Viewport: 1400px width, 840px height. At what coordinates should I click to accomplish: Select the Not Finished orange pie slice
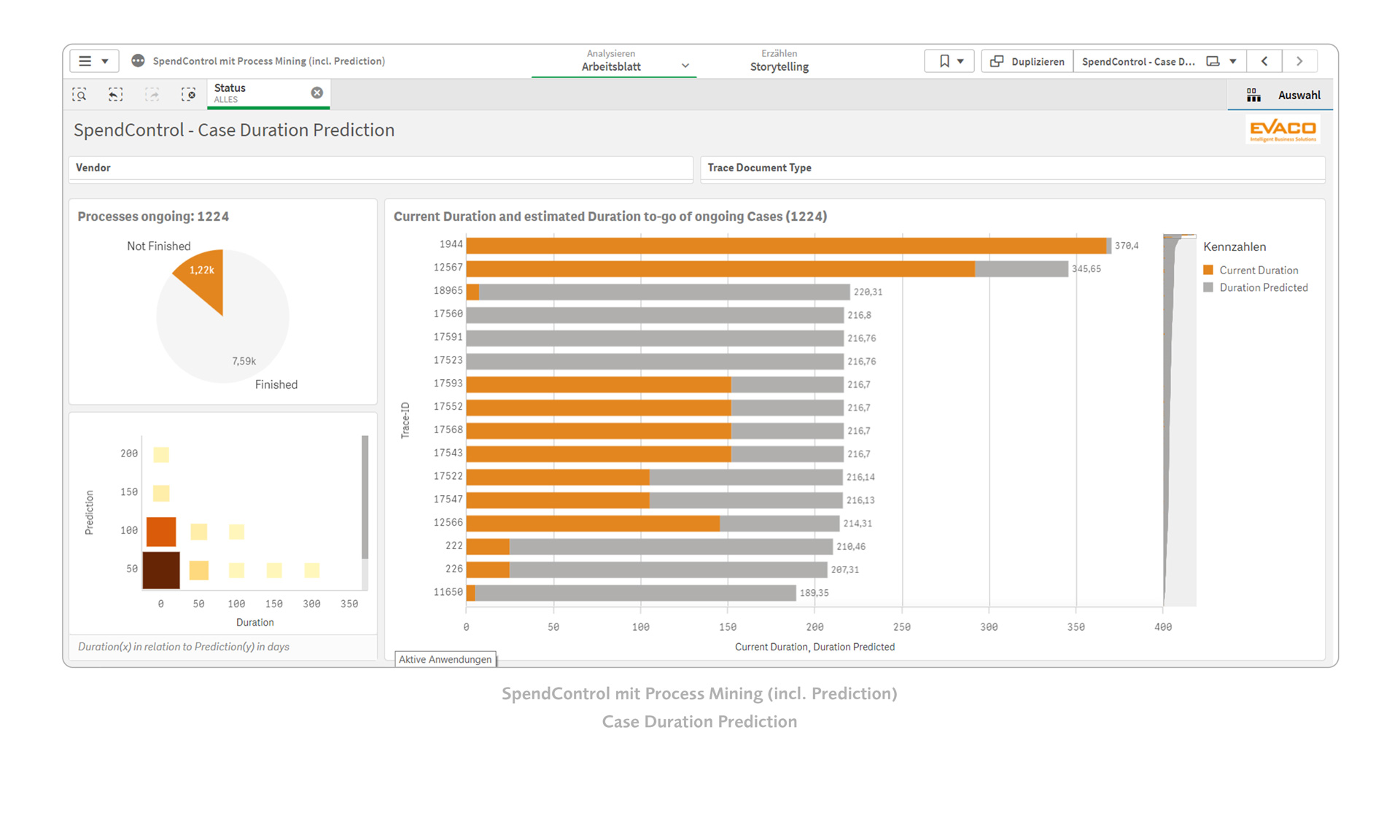click(206, 279)
